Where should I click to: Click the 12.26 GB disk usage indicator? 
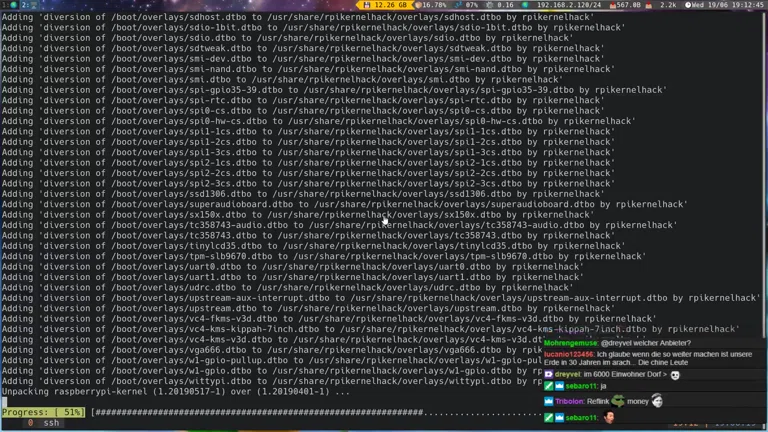click(x=385, y=5)
